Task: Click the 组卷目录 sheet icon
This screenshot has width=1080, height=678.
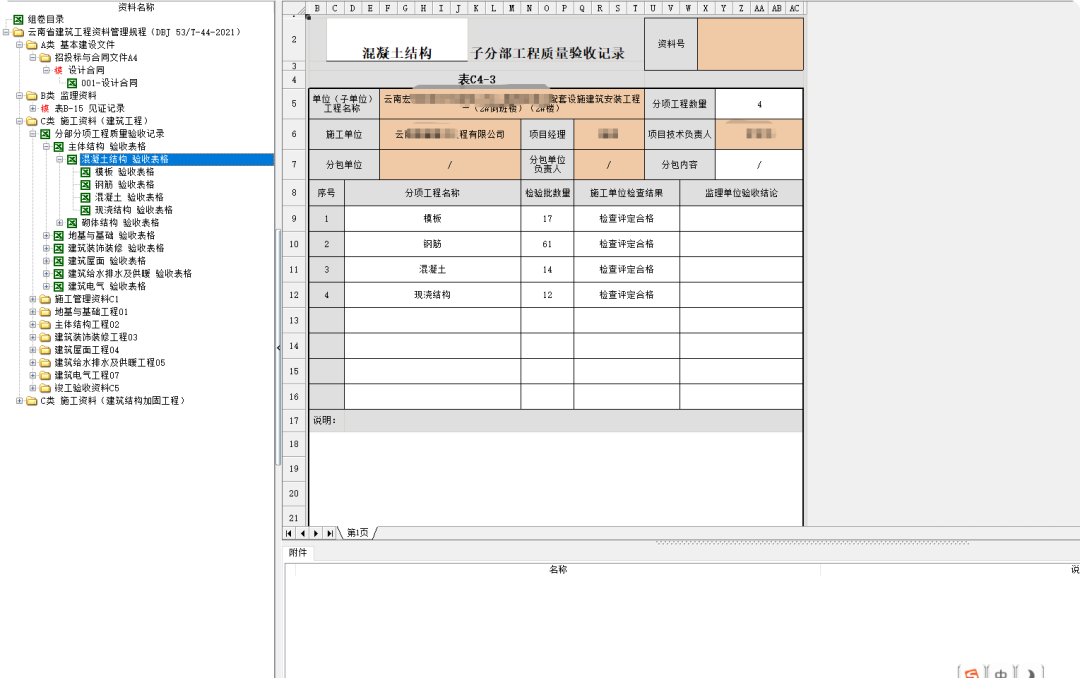Action: click(x=19, y=19)
